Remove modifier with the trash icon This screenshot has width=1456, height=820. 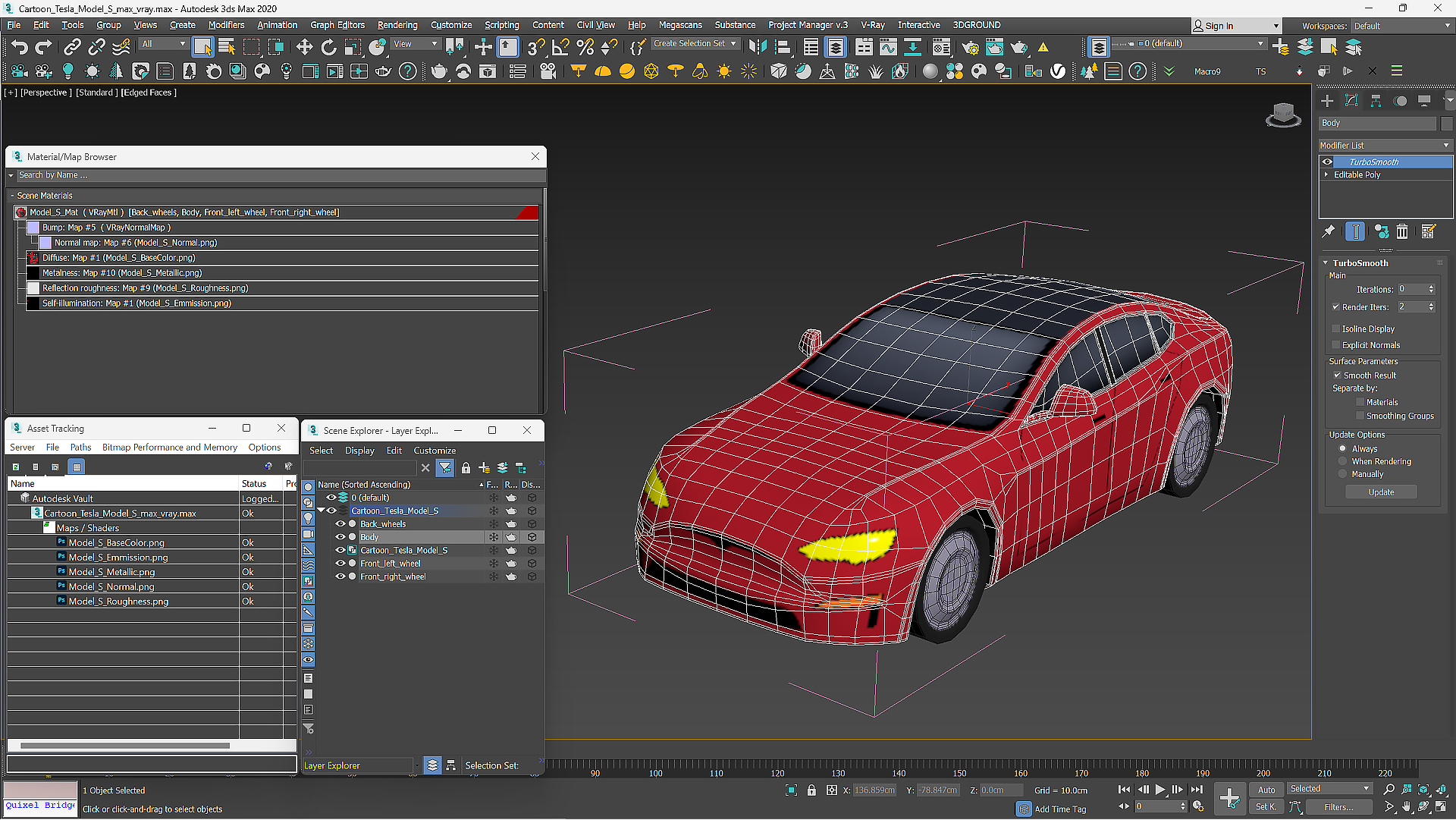tap(1402, 231)
